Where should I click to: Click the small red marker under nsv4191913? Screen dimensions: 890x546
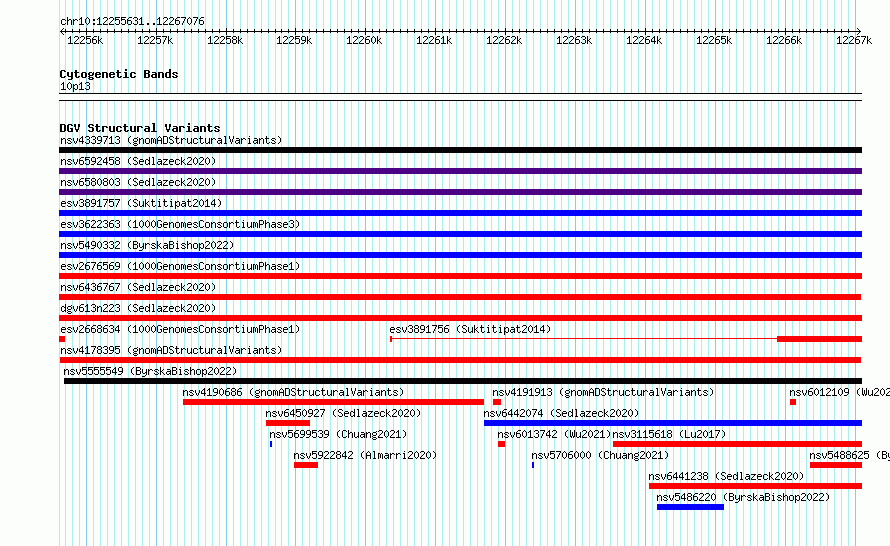(497, 402)
